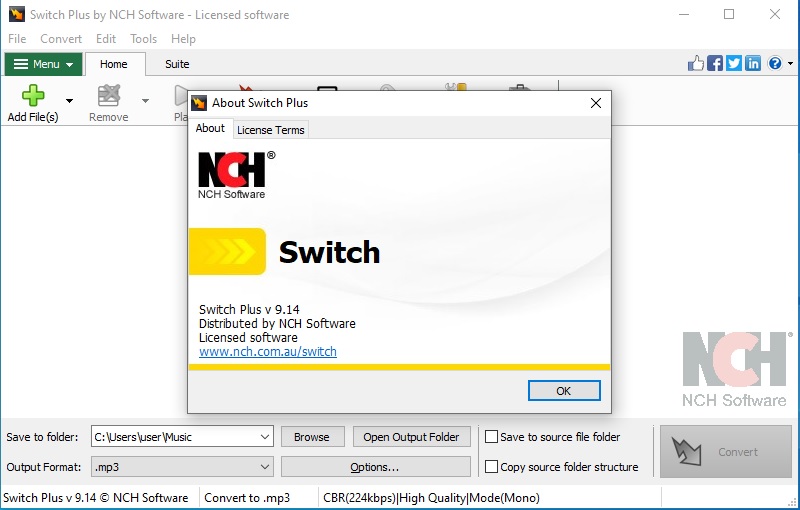Expand the Save to folder dropdown arrow
The height and width of the screenshot is (510, 800).
click(265, 437)
